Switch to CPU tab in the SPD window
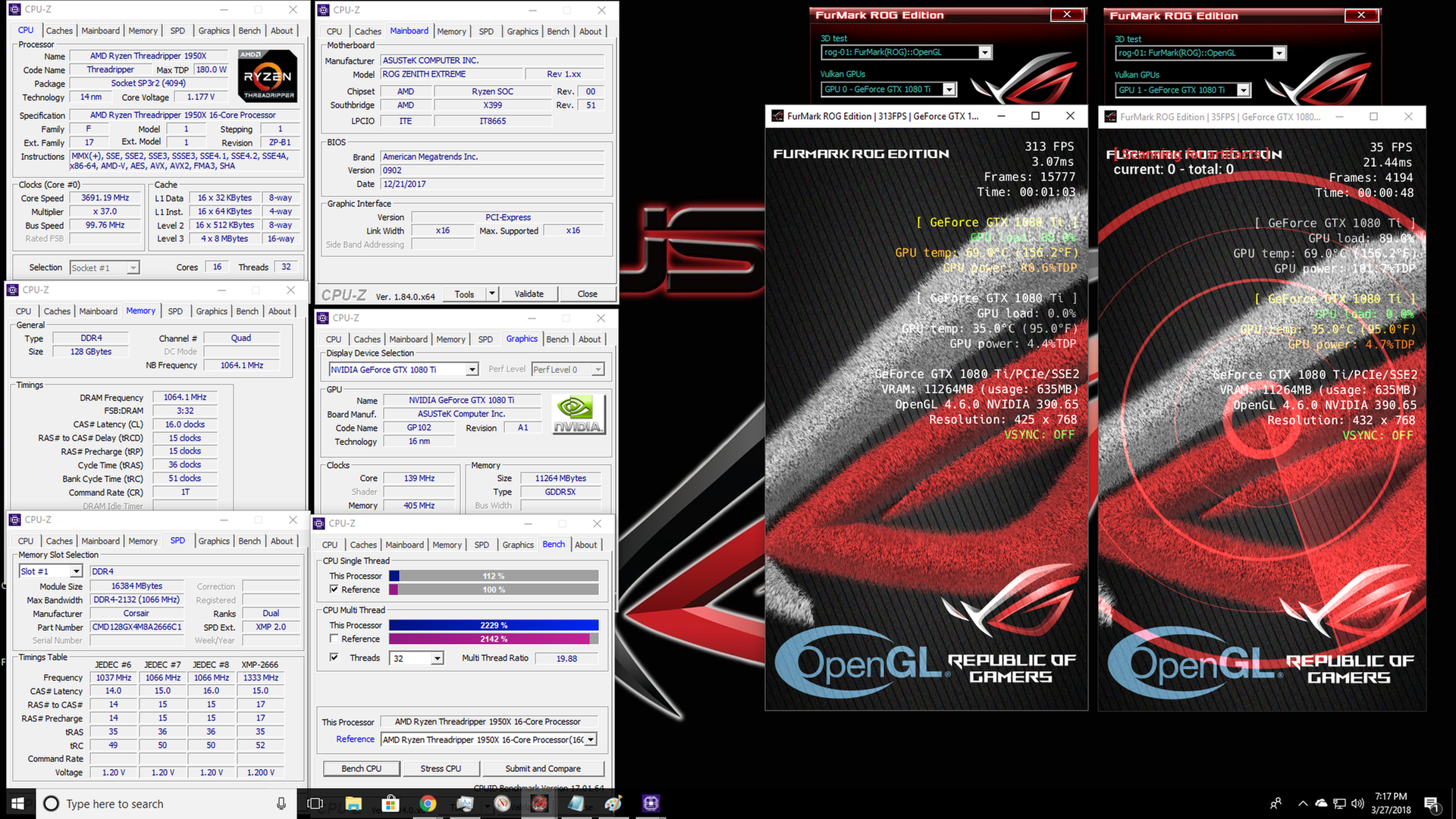Viewport: 1456px width, 819px height. click(26, 541)
